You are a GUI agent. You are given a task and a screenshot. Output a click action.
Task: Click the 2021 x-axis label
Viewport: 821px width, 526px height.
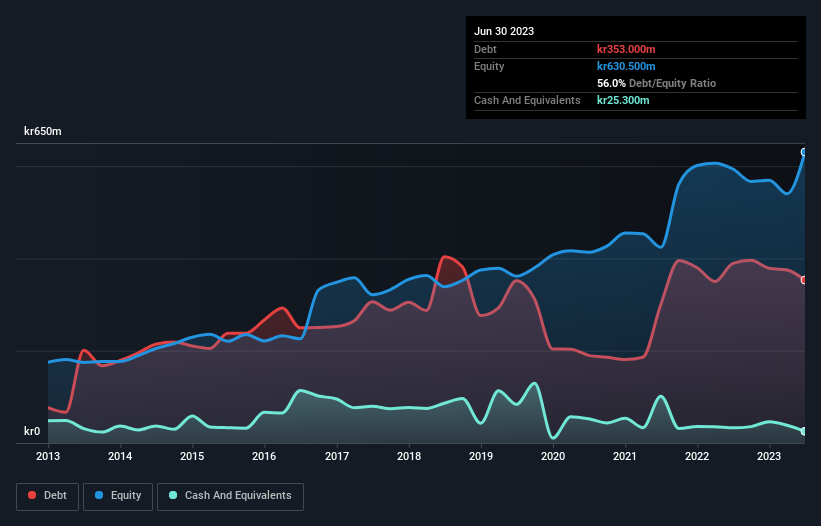(625, 456)
